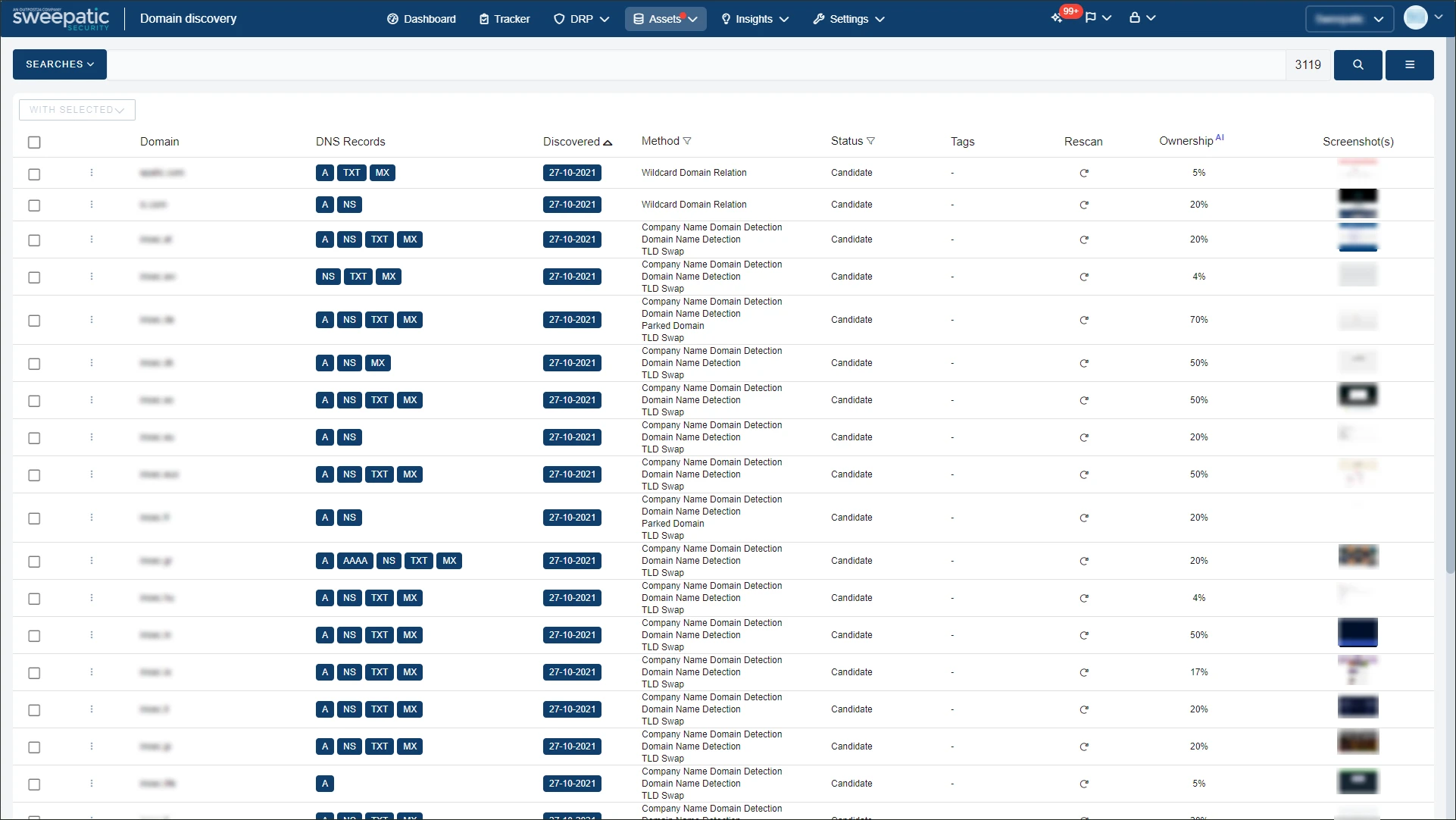The height and width of the screenshot is (820, 1456).
Task: Click the Dashboard navigation item
Action: [421, 19]
